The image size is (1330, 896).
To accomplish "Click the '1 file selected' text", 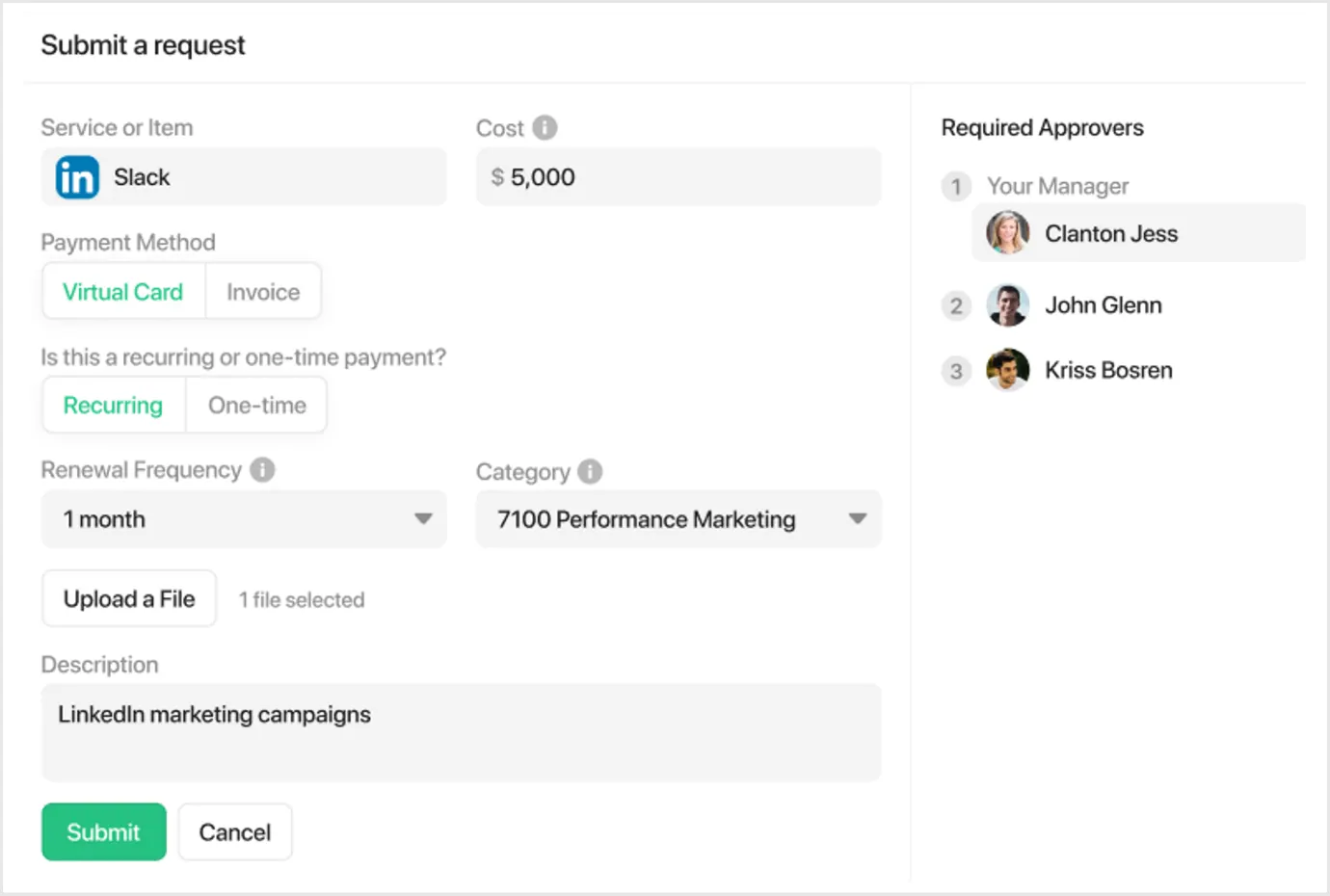I will pos(302,599).
